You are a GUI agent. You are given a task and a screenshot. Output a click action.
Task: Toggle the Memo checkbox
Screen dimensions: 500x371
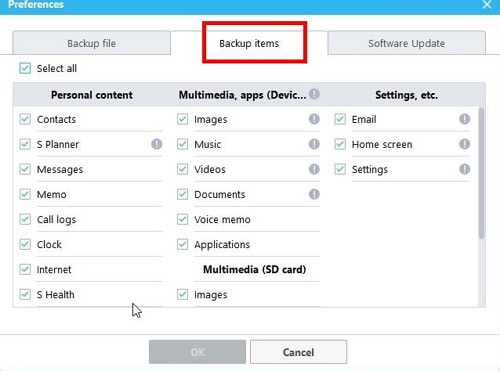(x=25, y=194)
